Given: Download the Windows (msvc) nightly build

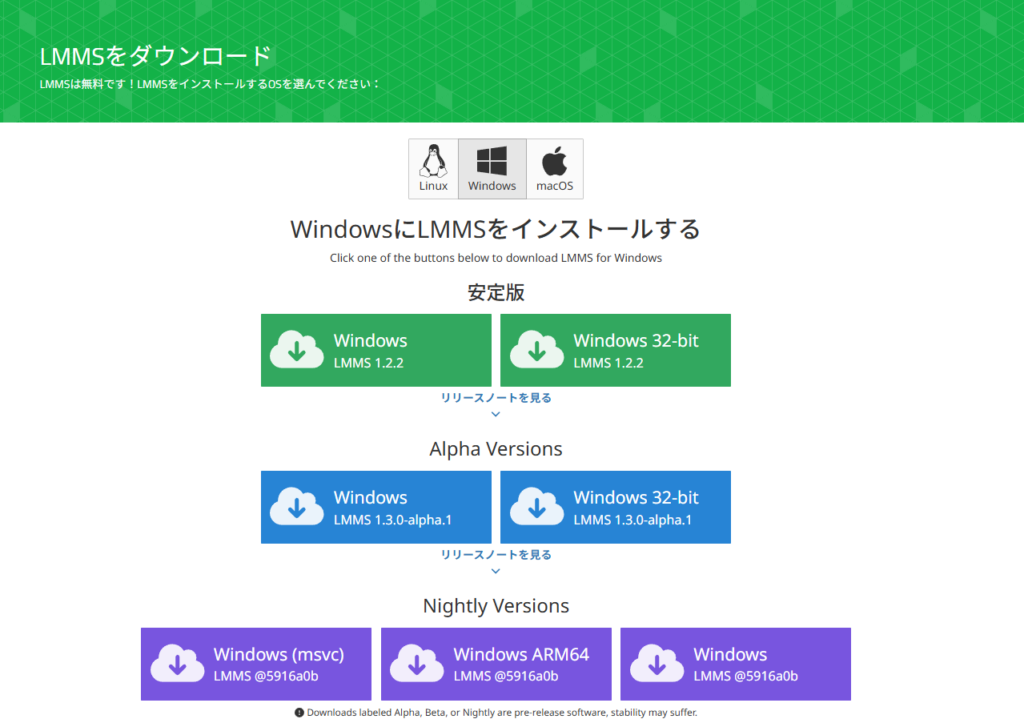Looking at the screenshot, I should 256,663.
